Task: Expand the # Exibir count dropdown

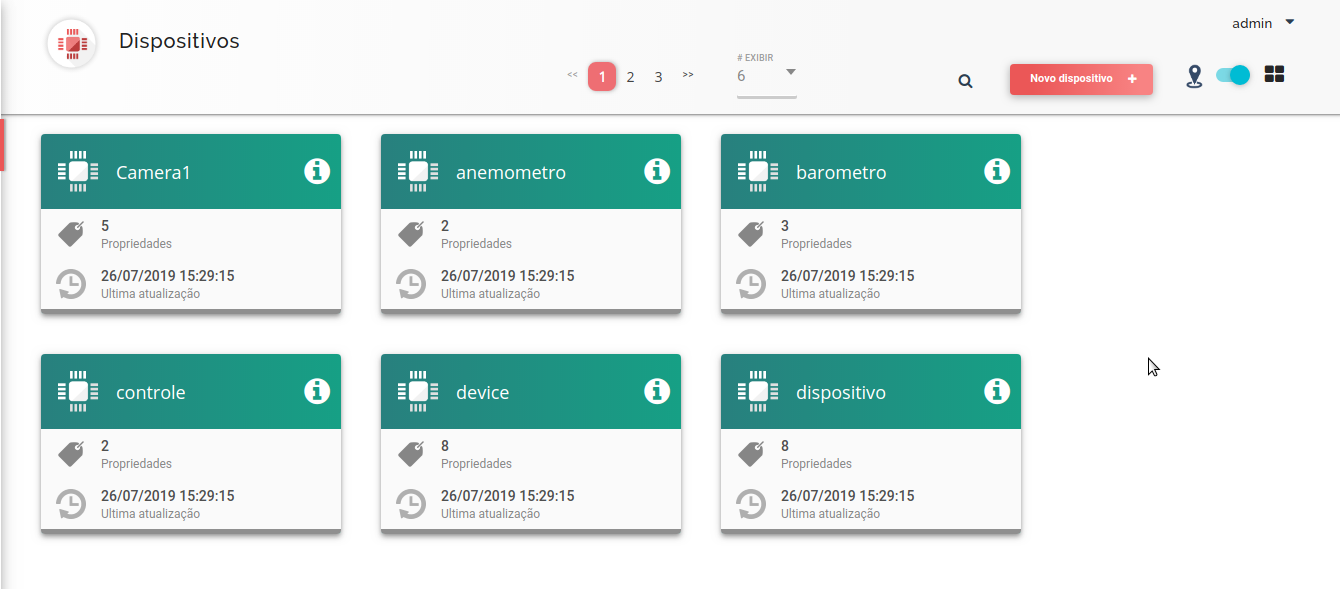Action: click(766, 76)
